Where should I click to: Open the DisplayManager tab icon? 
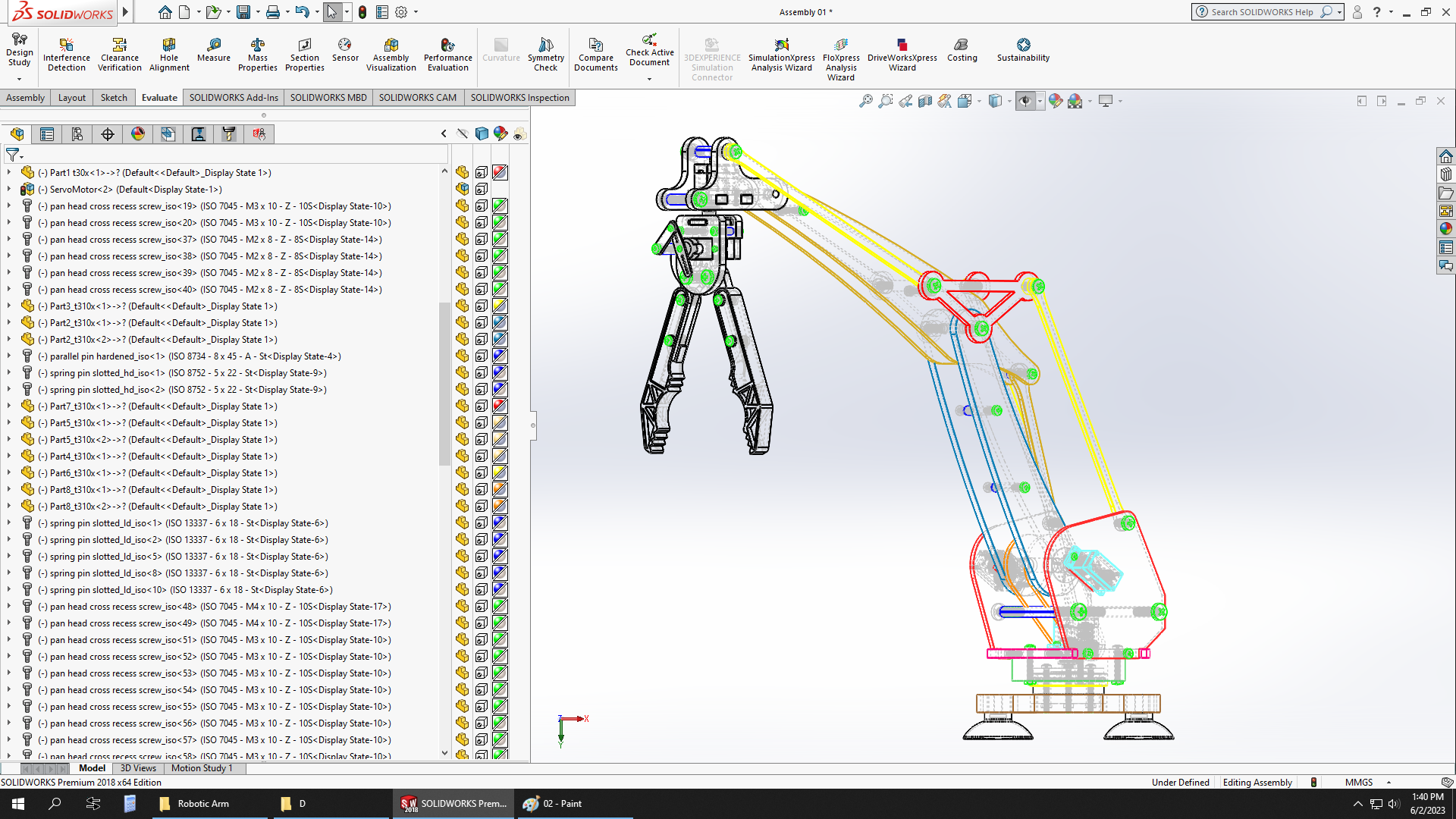tap(138, 134)
